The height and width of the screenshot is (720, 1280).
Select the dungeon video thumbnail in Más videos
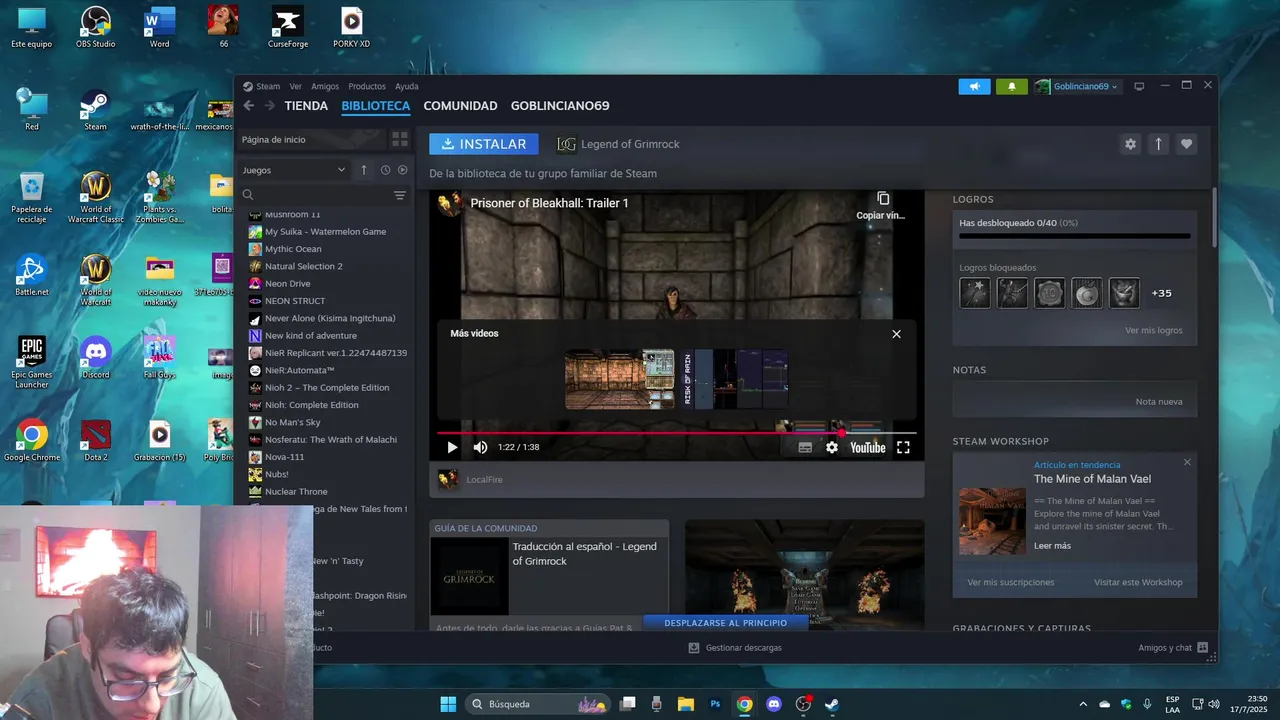(x=620, y=379)
